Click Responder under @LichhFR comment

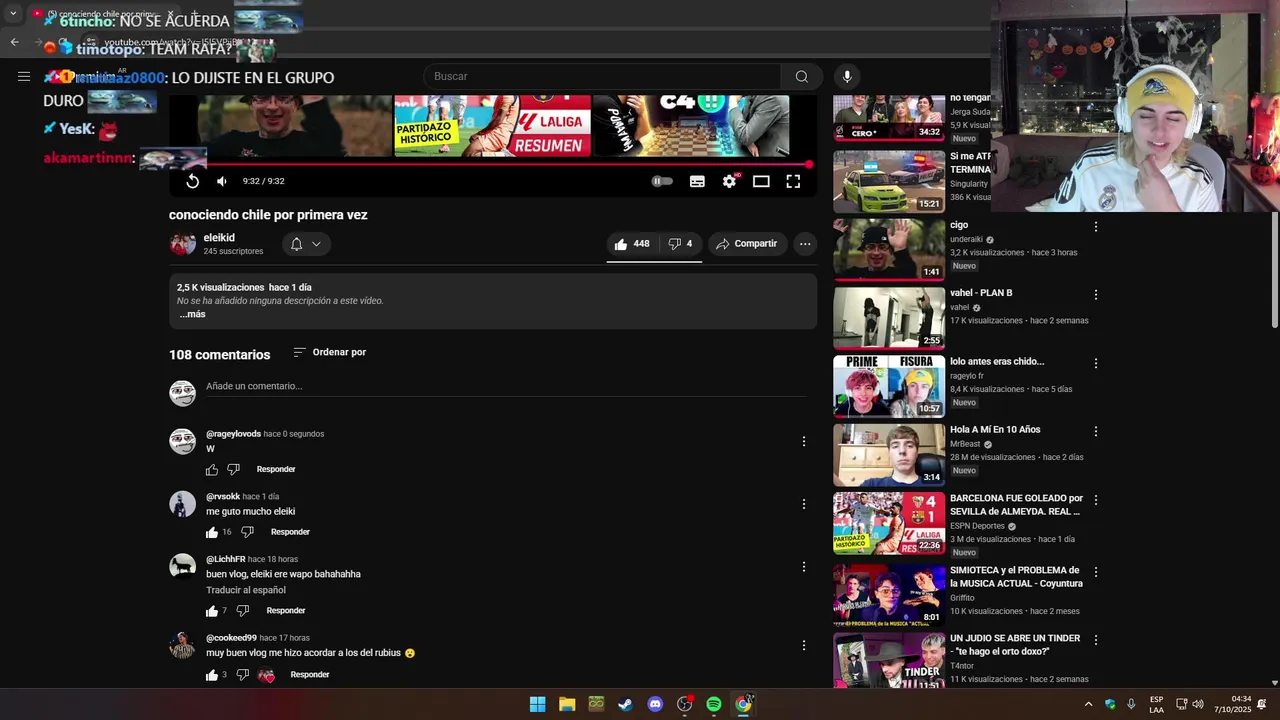(286, 611)
